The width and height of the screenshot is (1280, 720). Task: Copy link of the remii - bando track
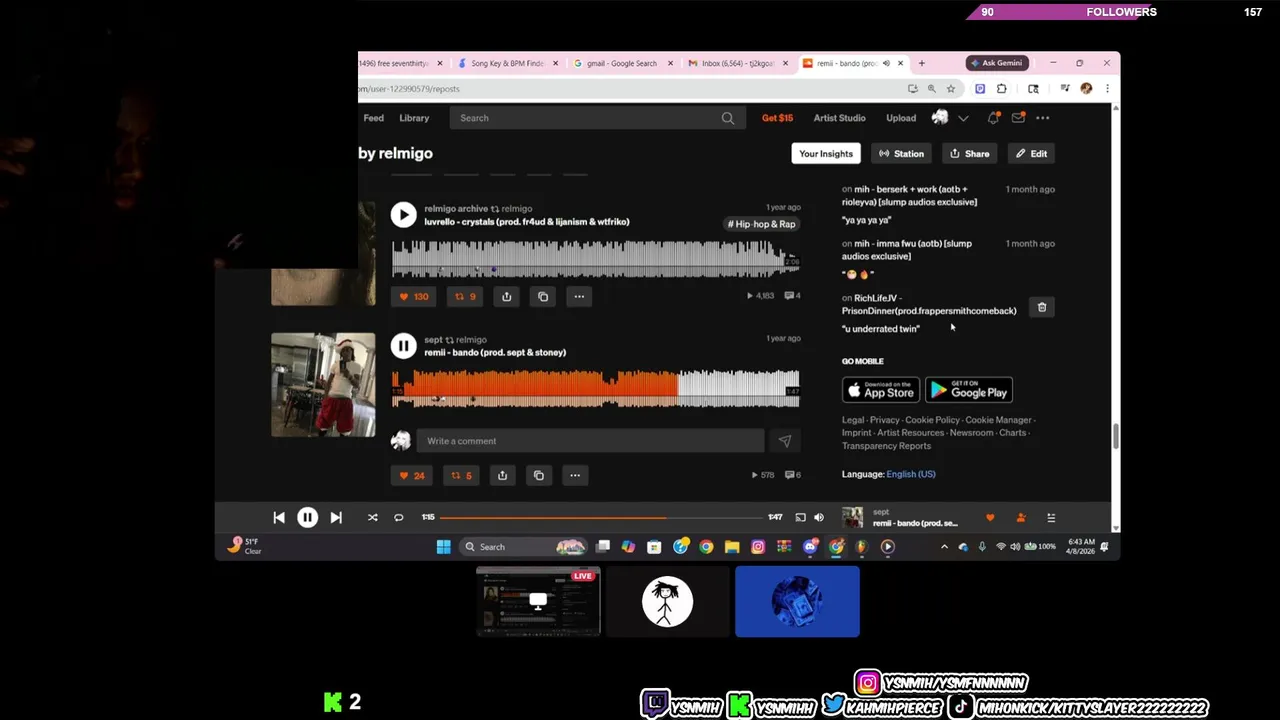[538, 475]
